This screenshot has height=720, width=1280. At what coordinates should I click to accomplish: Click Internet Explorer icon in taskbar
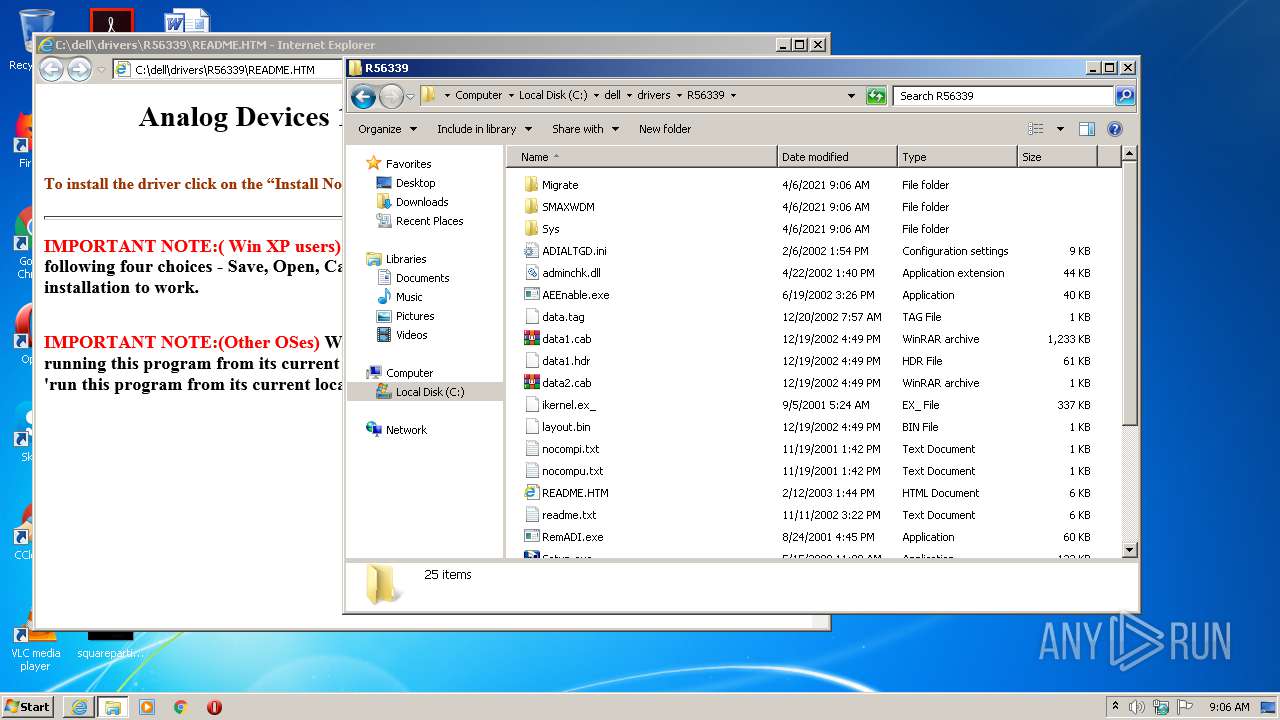79,707
